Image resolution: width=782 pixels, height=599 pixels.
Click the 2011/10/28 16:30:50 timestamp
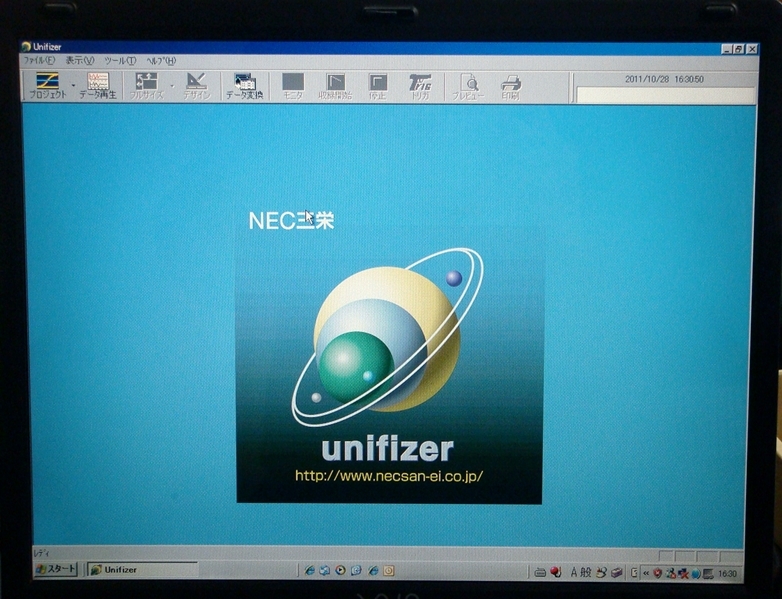coord(664,79)
